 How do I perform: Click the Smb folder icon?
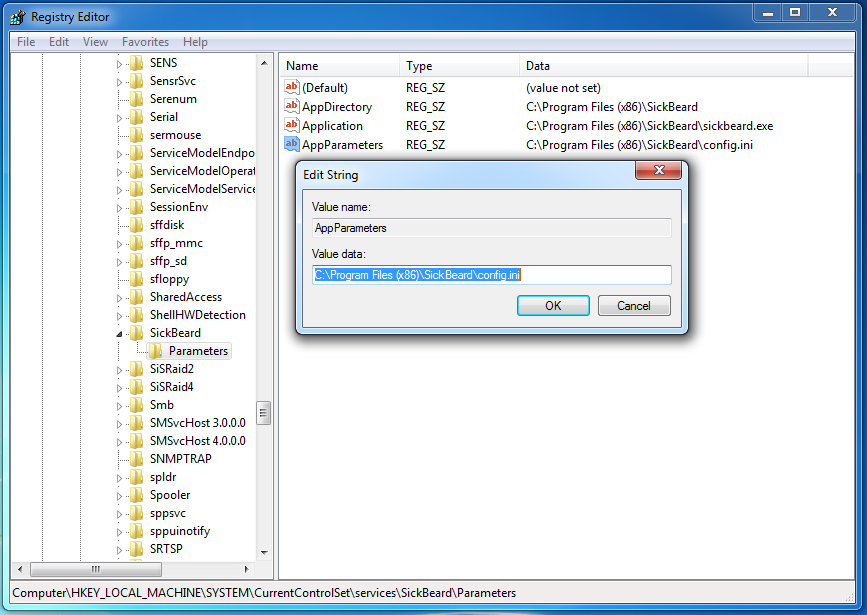click(137, 405)
